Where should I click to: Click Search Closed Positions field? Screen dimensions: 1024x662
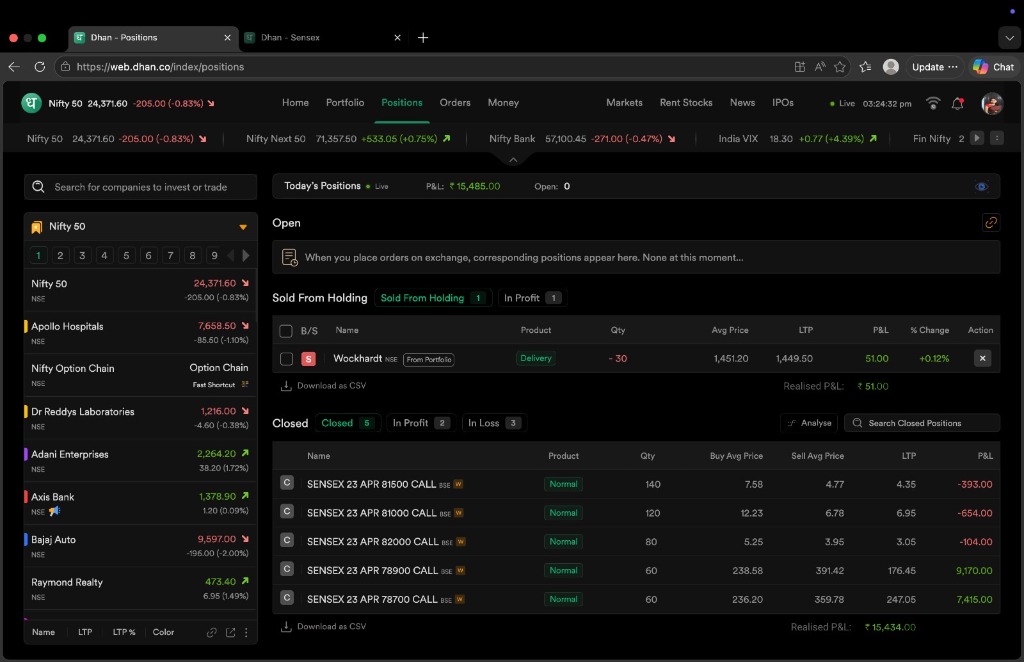click(x=921, y=423)
